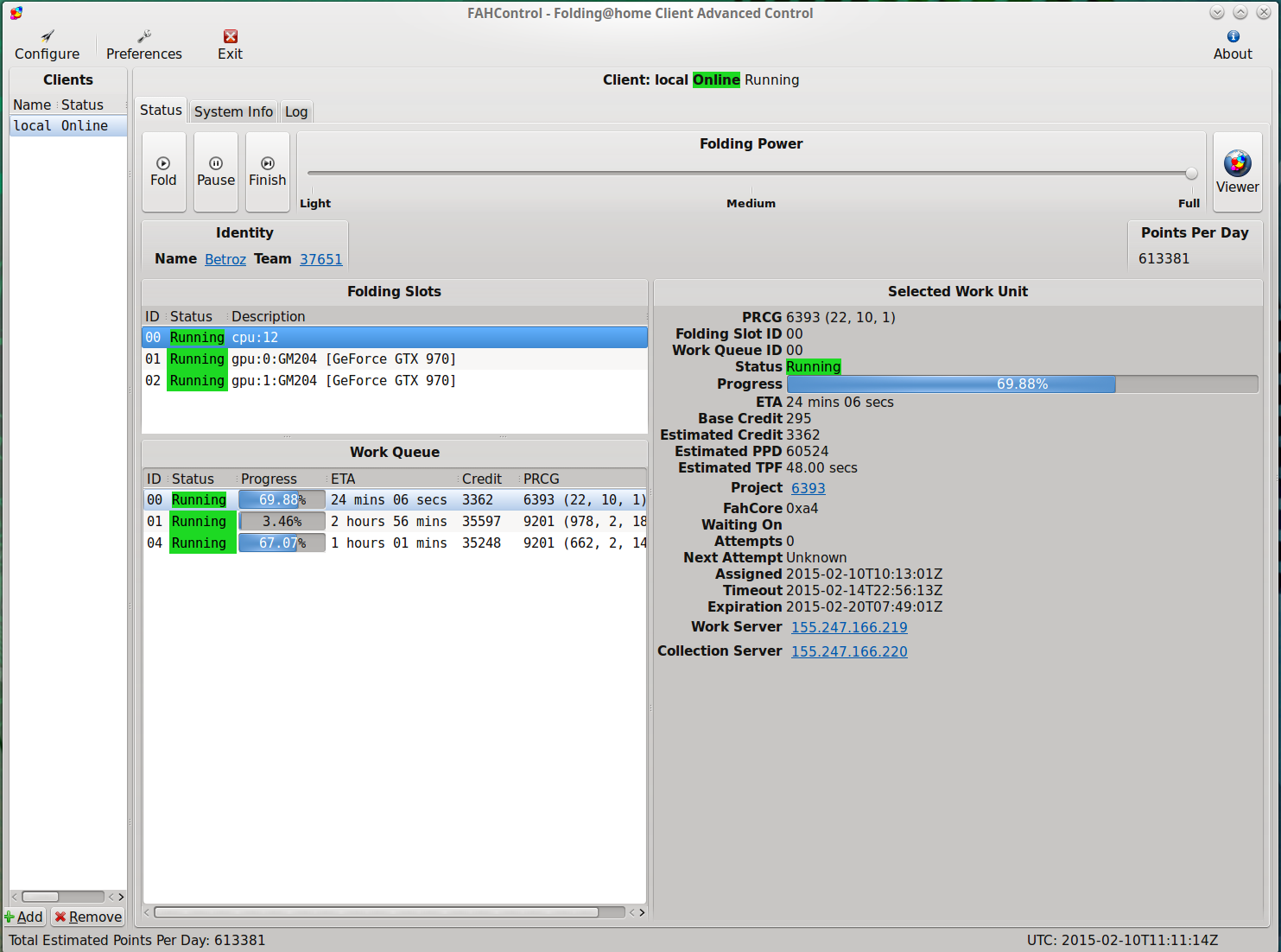Screen dimensions: 1281x952
Task: Click Work Queue horizontal scrollbar
Action: coord(376,912)
